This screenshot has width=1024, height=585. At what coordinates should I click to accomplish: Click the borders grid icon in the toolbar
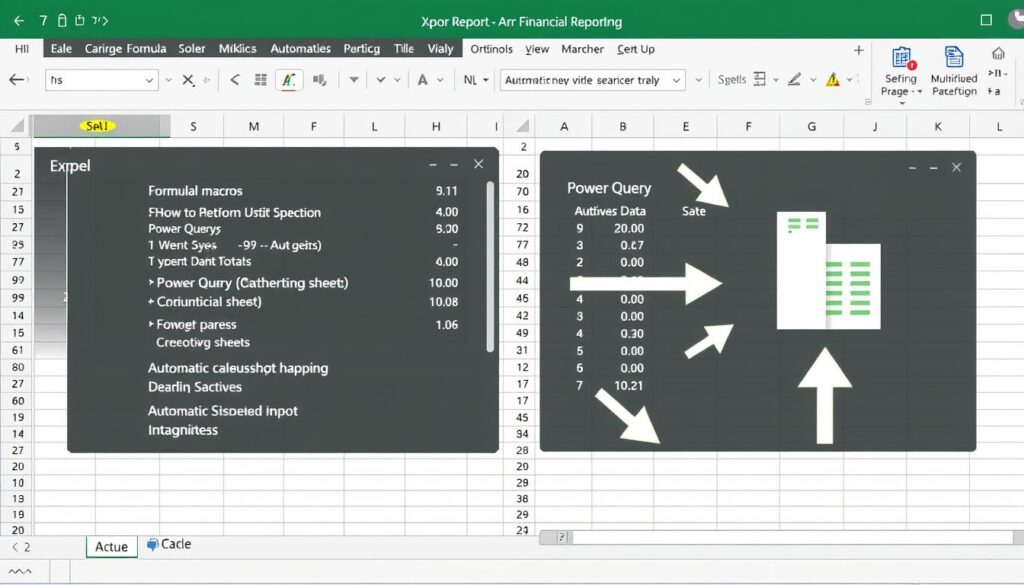click(x=260, y=79)
